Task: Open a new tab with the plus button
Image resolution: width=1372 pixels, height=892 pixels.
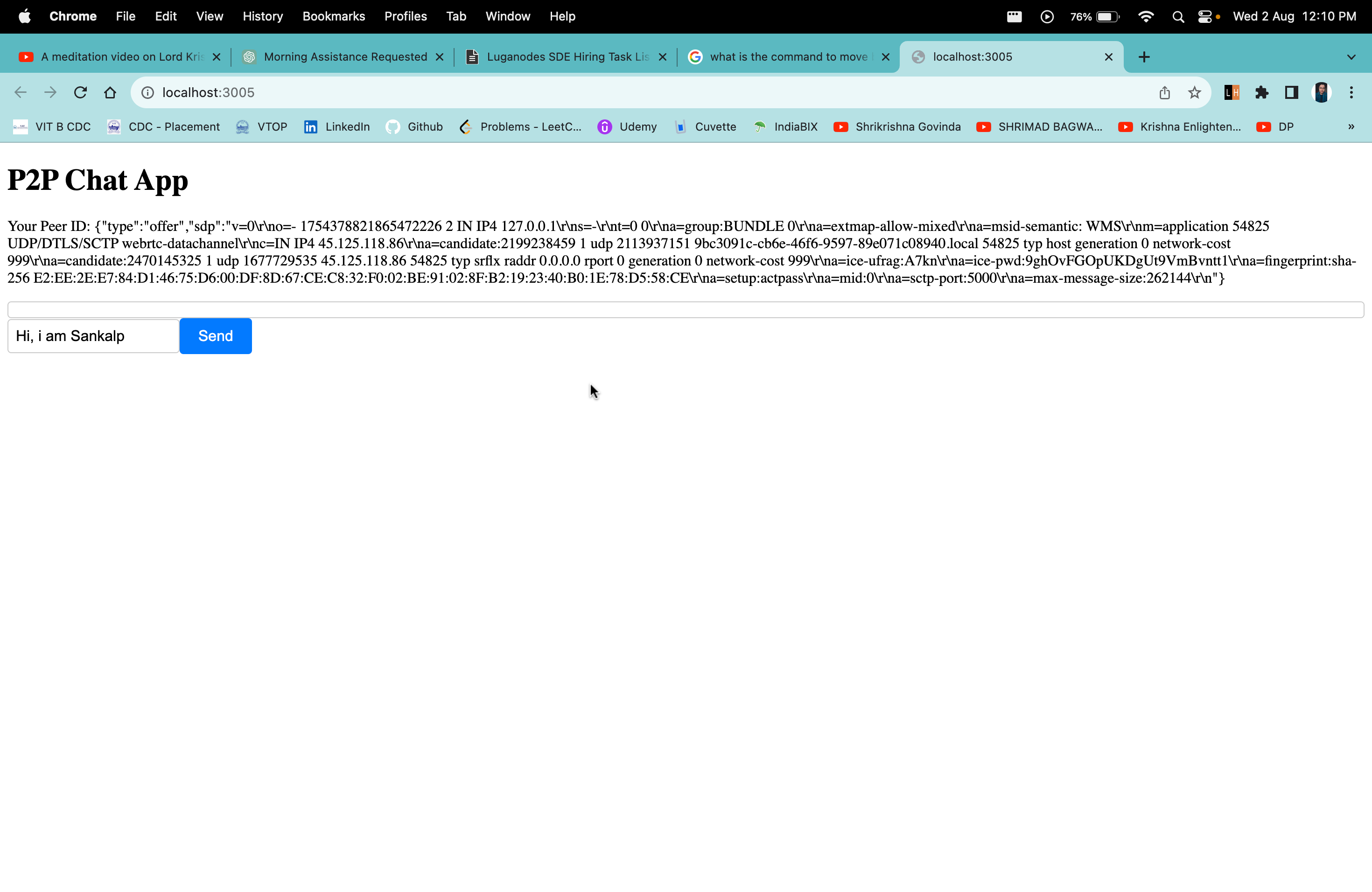Action: click(1144, 56)
